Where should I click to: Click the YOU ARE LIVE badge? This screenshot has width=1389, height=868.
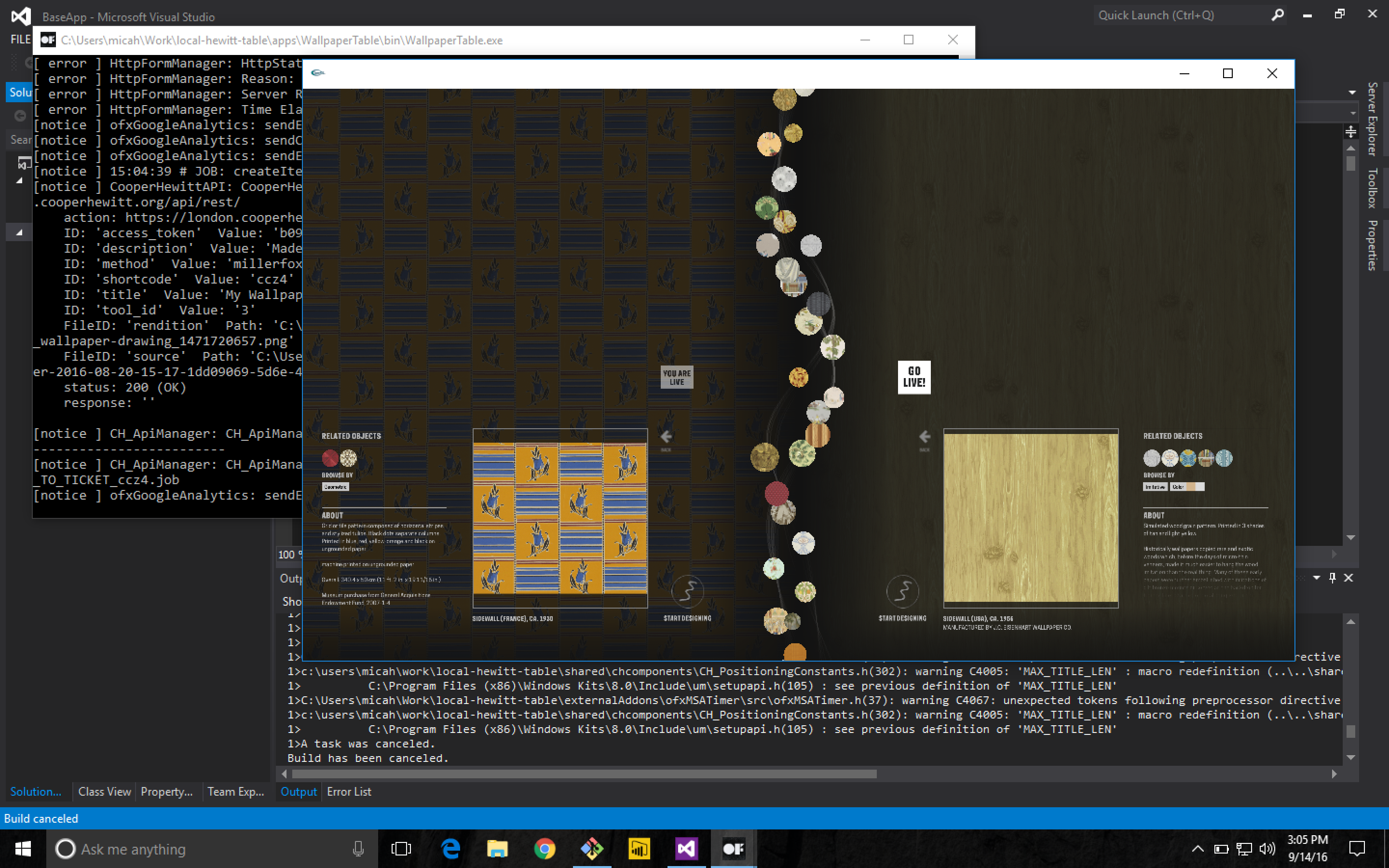[677, 377]
